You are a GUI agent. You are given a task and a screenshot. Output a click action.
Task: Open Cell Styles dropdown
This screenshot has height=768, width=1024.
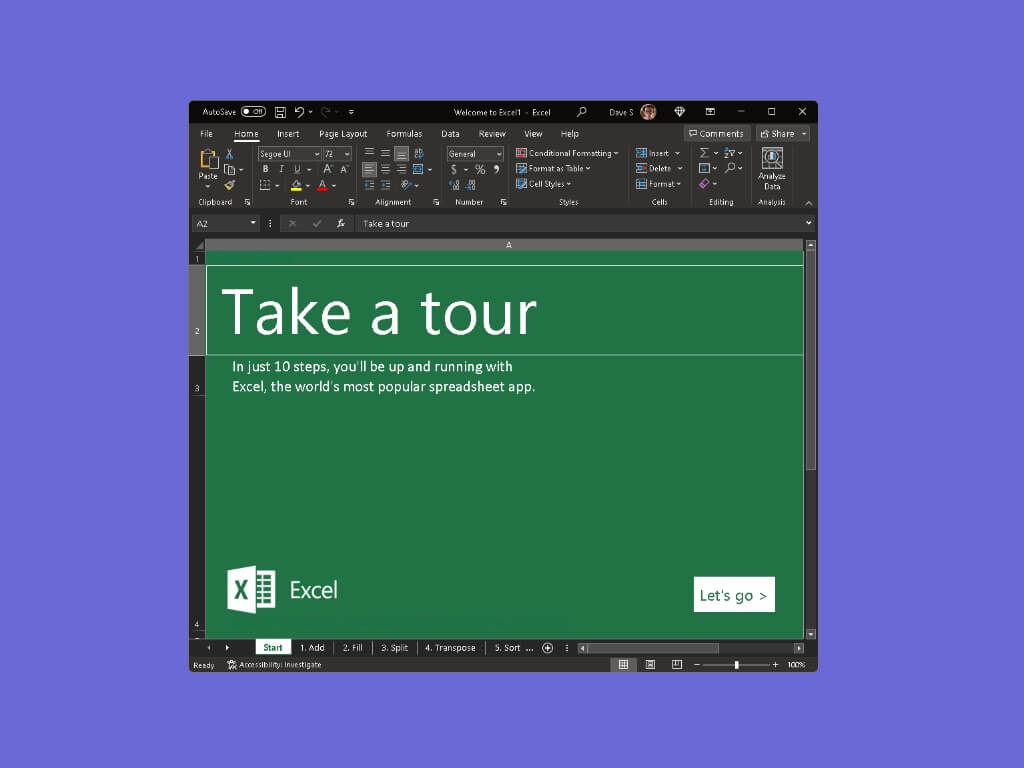click(543, 184)
